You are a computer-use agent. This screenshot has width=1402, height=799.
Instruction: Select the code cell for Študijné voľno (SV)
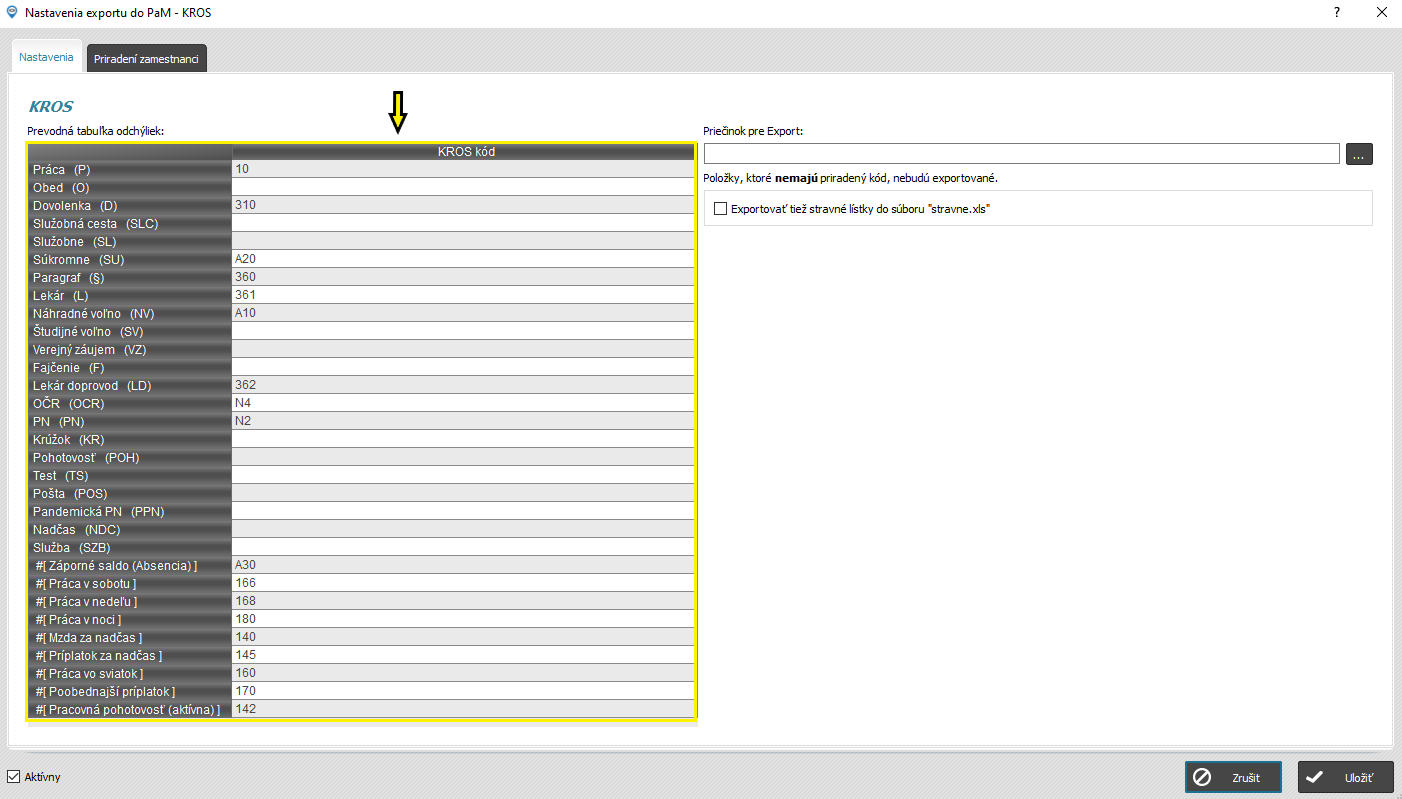pos(464,331)
